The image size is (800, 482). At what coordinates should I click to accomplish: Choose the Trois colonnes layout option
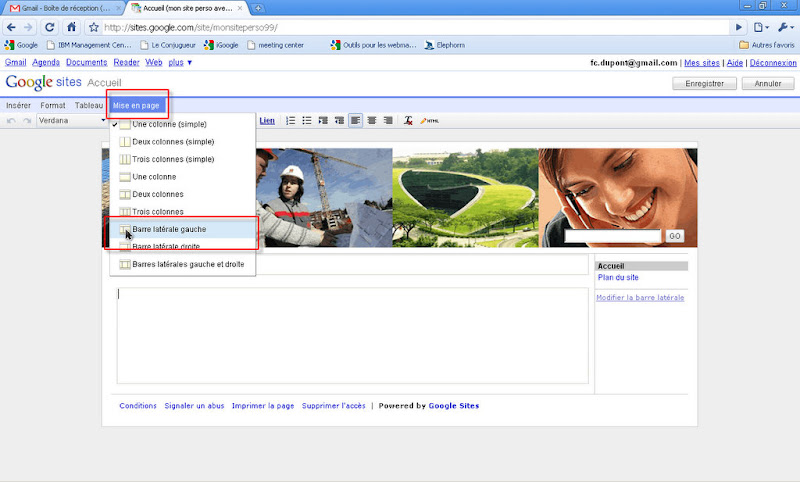point(183,212)
